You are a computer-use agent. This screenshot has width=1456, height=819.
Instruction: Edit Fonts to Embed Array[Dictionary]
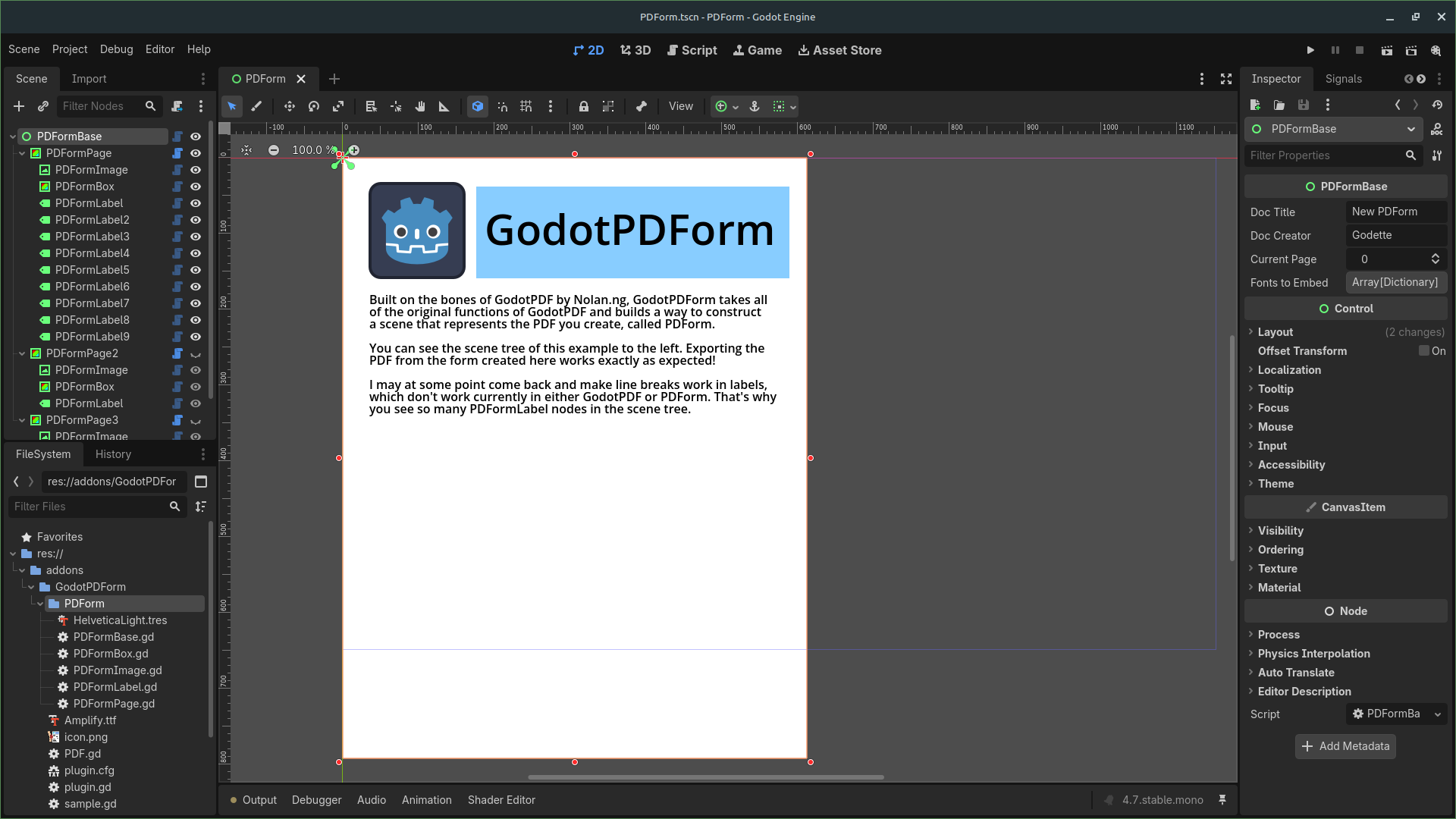[x=1396, y=282]
